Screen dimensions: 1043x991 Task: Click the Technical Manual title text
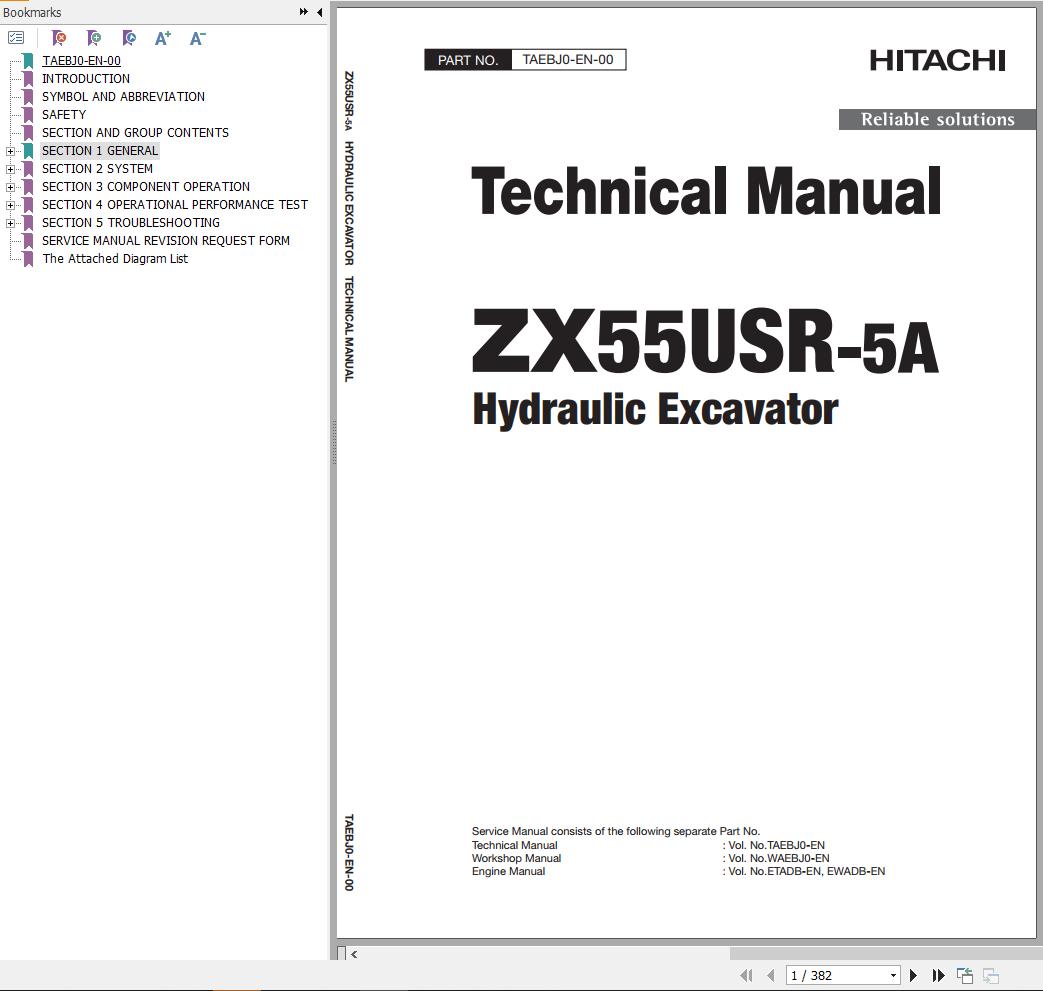point(706,192)
